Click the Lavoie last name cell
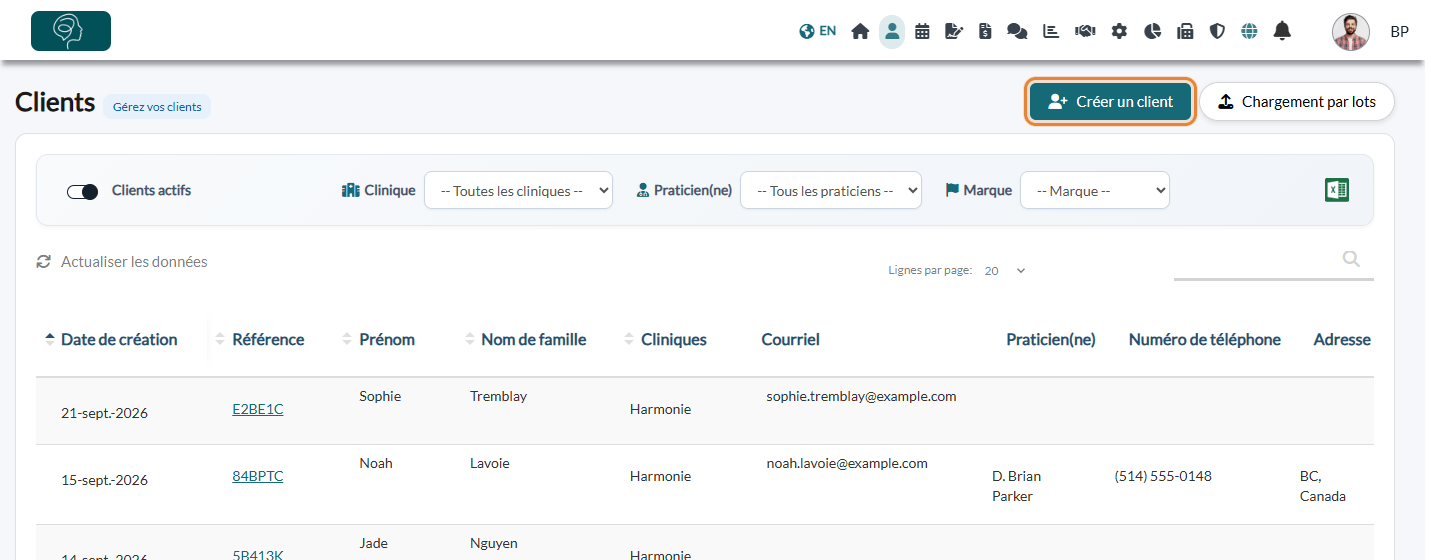Image resolution: width=1440 pixels, height=560 pixels. [492, 463]
